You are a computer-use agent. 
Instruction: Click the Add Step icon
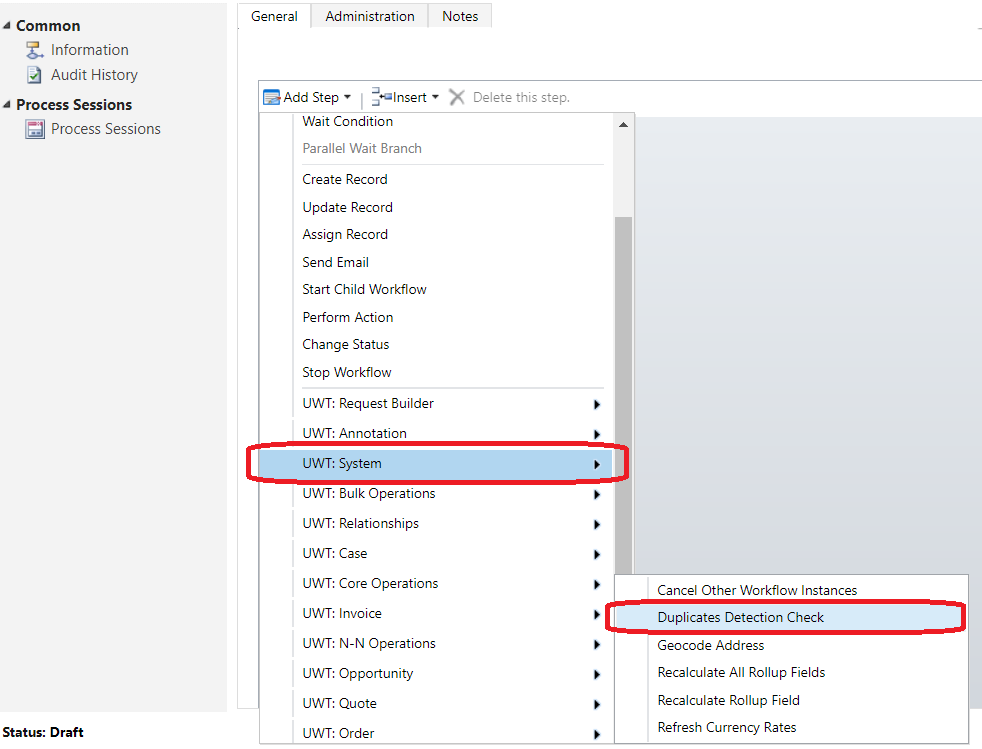pyautogui.click(x=272, y=97)
